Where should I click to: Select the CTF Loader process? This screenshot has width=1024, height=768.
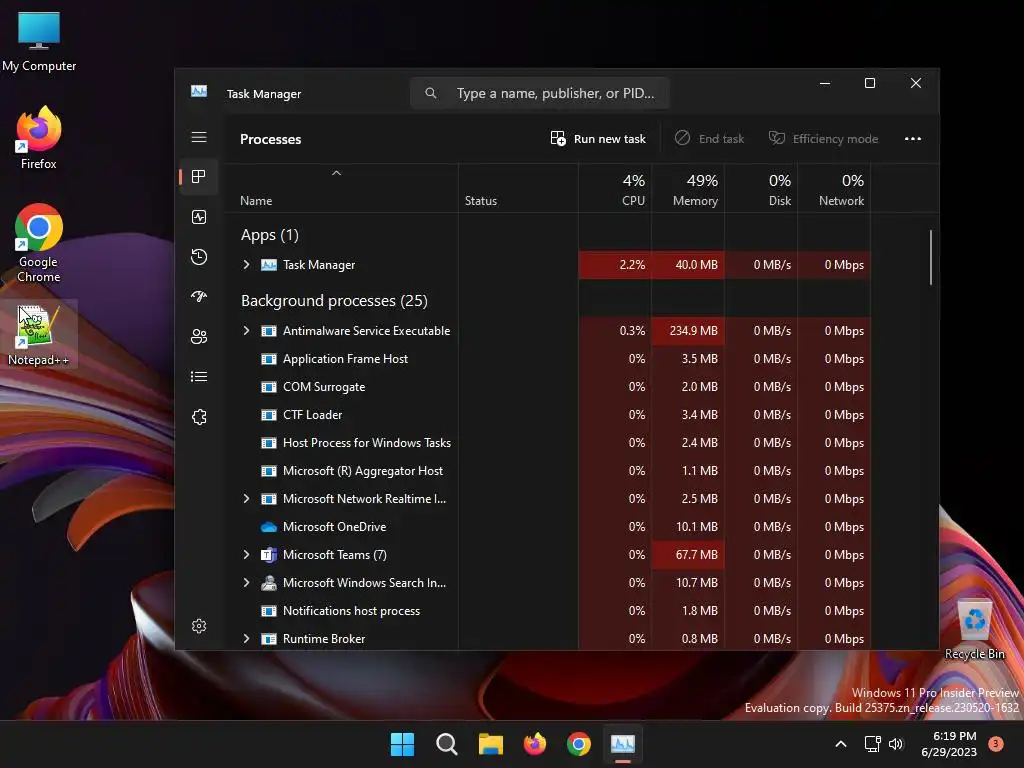point(549,415)
